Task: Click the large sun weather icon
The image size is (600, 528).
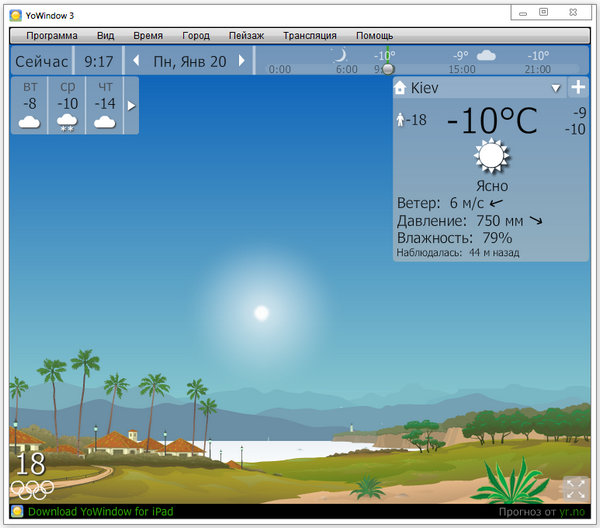Action: 491,157
